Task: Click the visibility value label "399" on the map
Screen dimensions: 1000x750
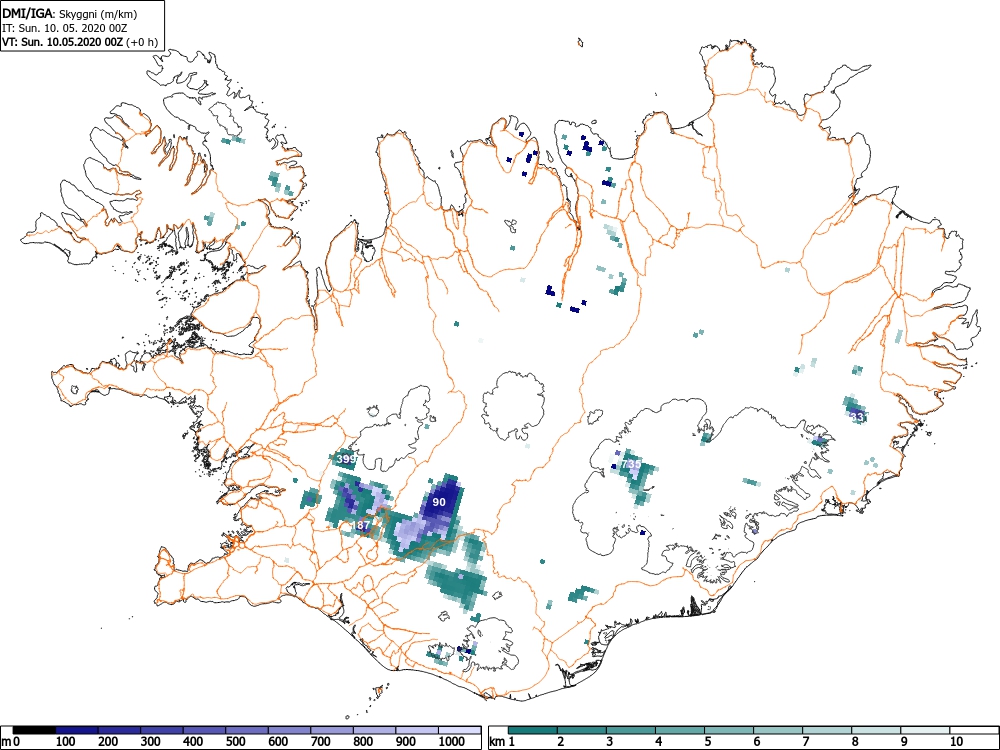Action: coord(346,459)
